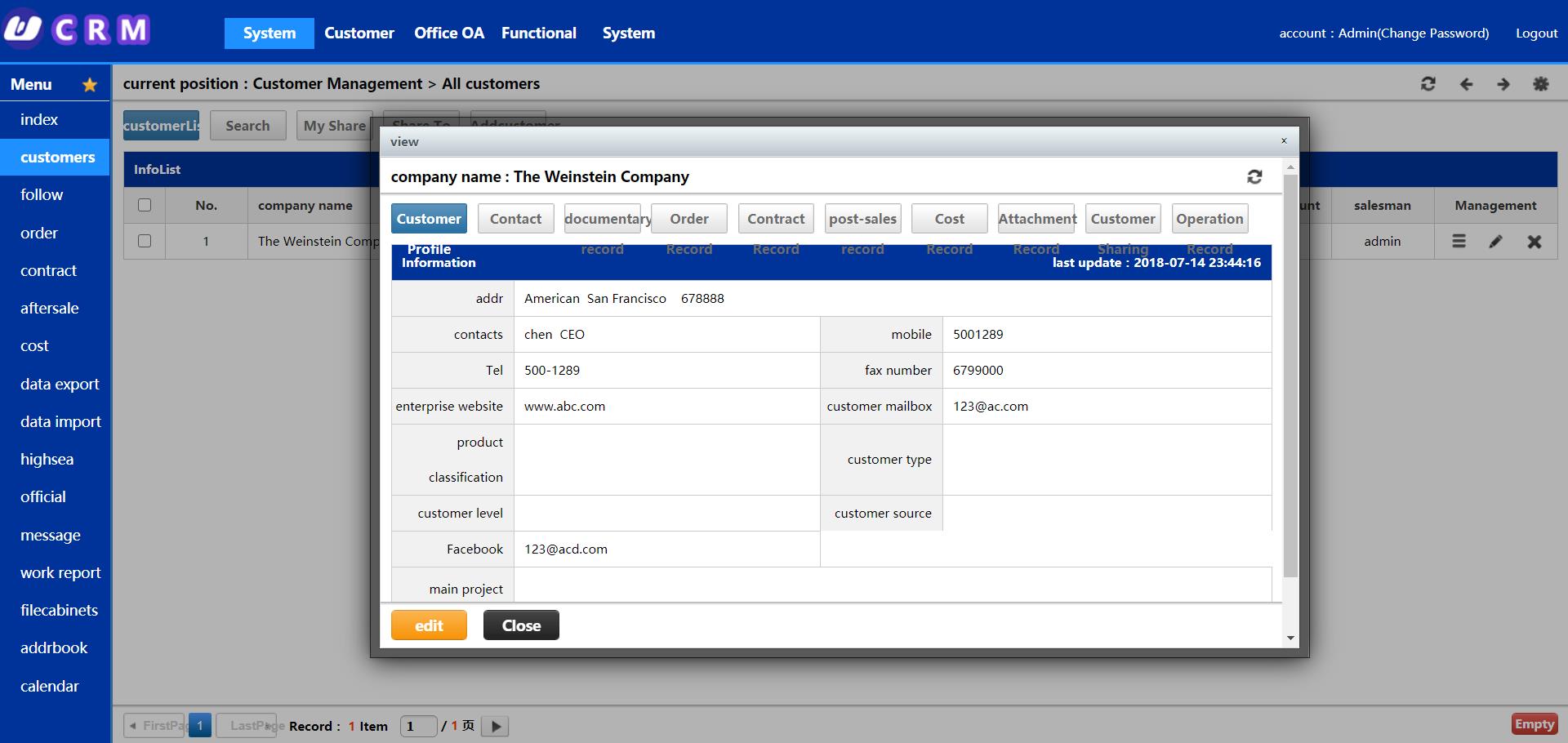Viewport: 1568px width, 743px height.
Task: Open cost in the sidebar
Action: (x=55, y=345)
